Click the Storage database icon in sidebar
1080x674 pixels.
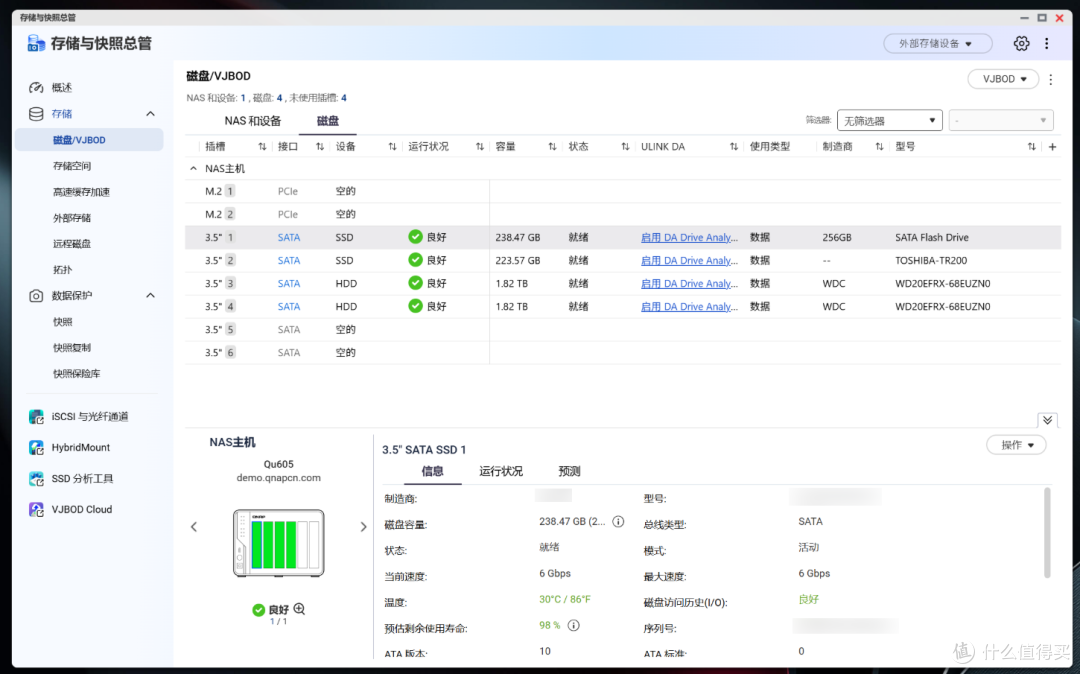pyautogui.click(x=36, y=114)
